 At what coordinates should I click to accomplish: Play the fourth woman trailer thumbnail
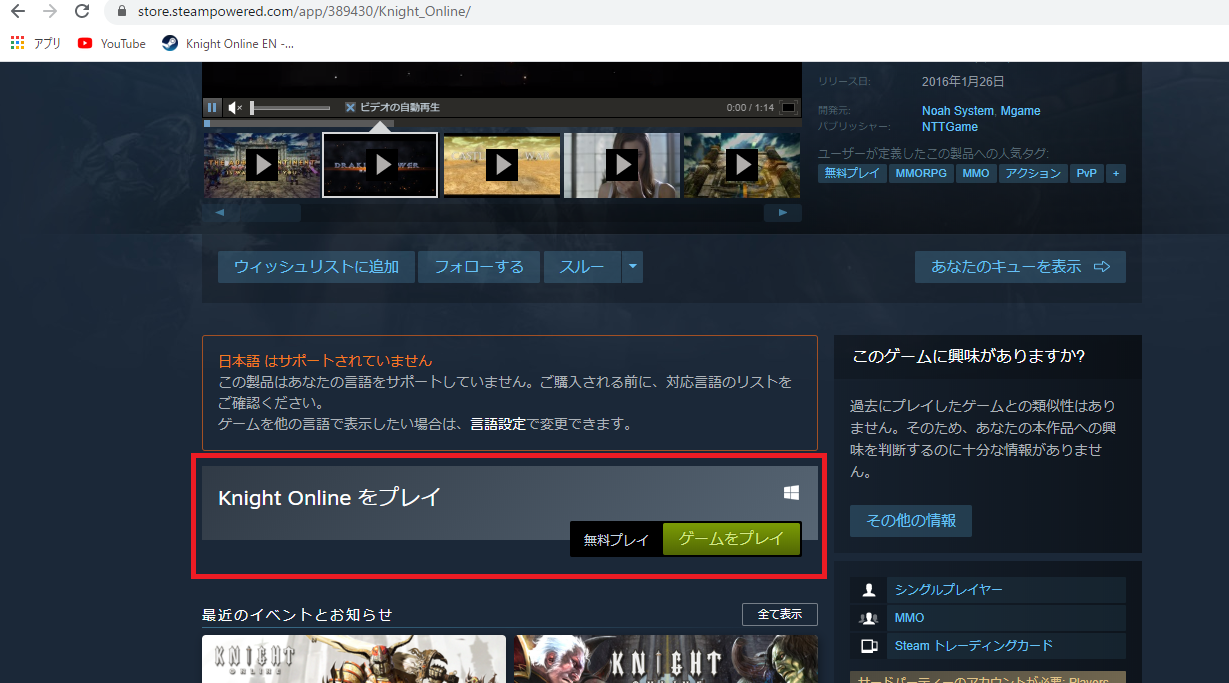pyautogui.click(x=621, y=164)
